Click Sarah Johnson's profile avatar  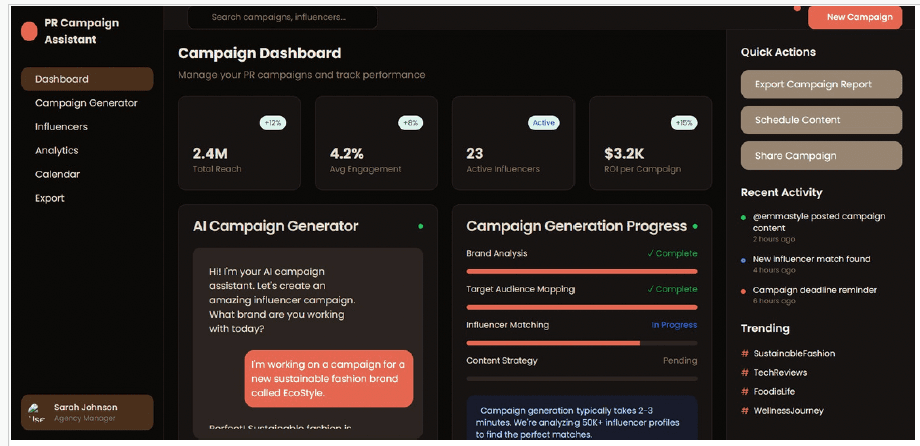36,412
